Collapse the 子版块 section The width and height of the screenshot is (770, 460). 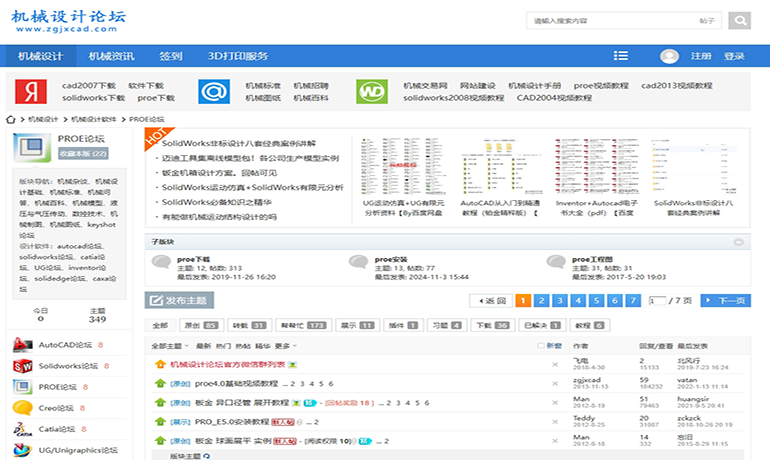click(738, 242)
